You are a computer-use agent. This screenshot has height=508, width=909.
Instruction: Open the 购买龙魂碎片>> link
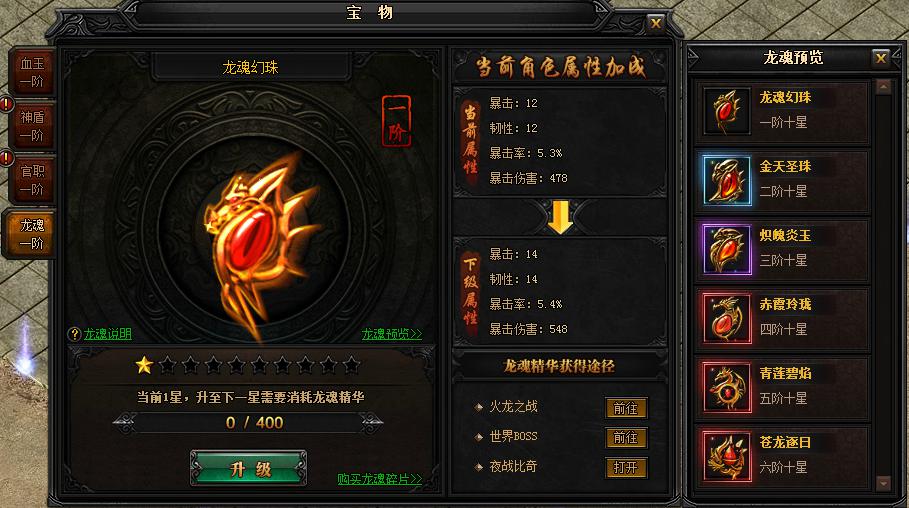click(x=380, y=479)
